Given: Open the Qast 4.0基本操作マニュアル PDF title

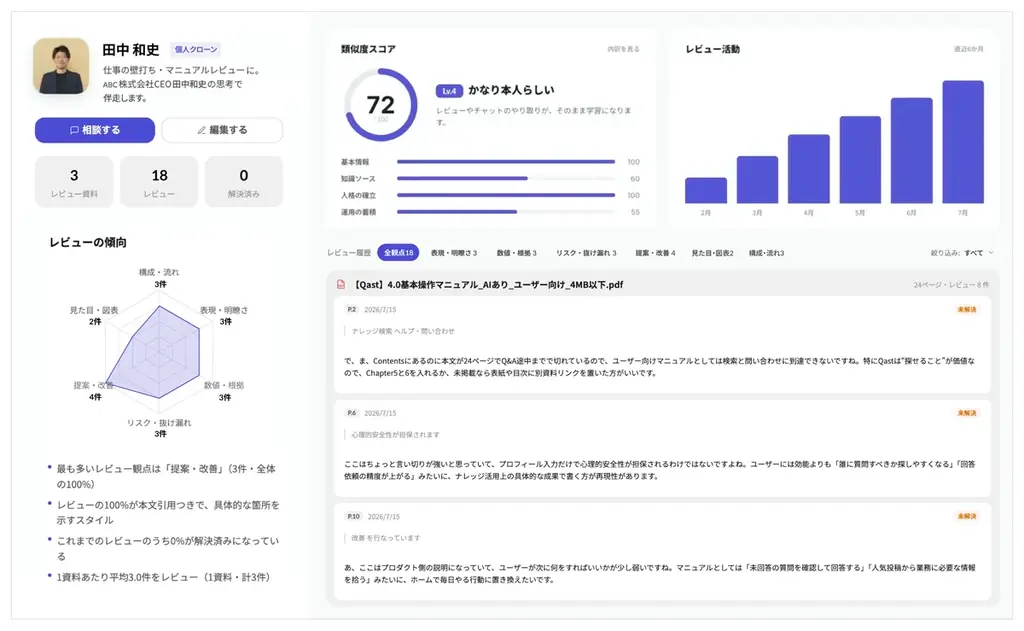Looking at the screenshot, I should 488,285.
